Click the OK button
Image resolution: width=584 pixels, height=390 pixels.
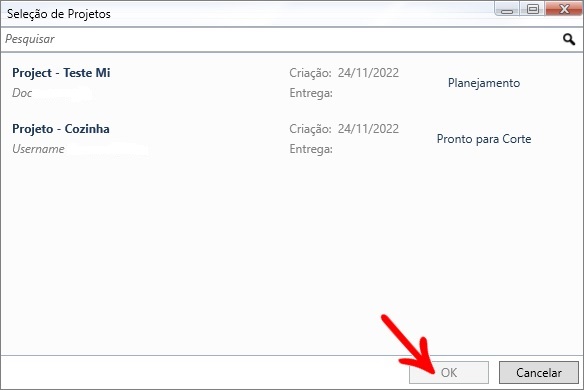(449, 372)
